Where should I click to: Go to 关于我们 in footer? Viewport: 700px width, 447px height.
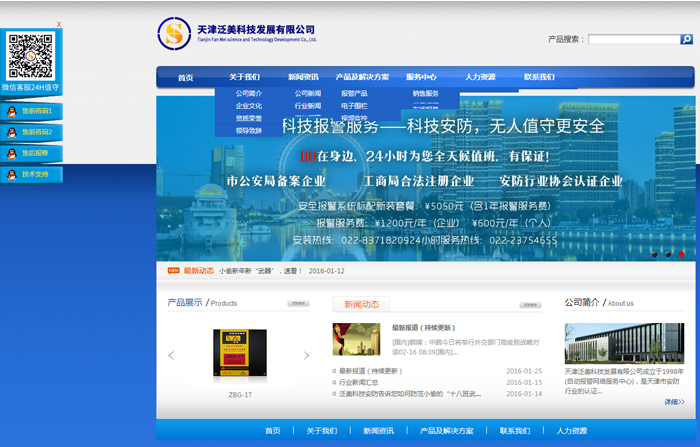pyautogui.click(x=321, y=431)
